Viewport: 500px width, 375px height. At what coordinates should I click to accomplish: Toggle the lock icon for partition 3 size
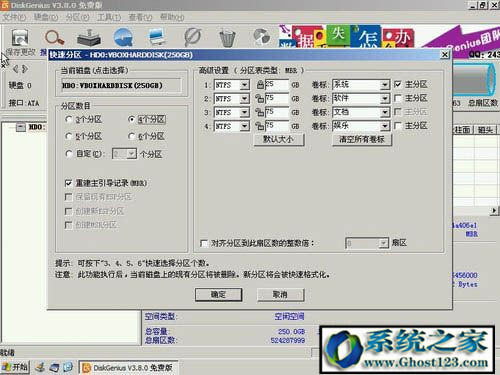point(259,112)
